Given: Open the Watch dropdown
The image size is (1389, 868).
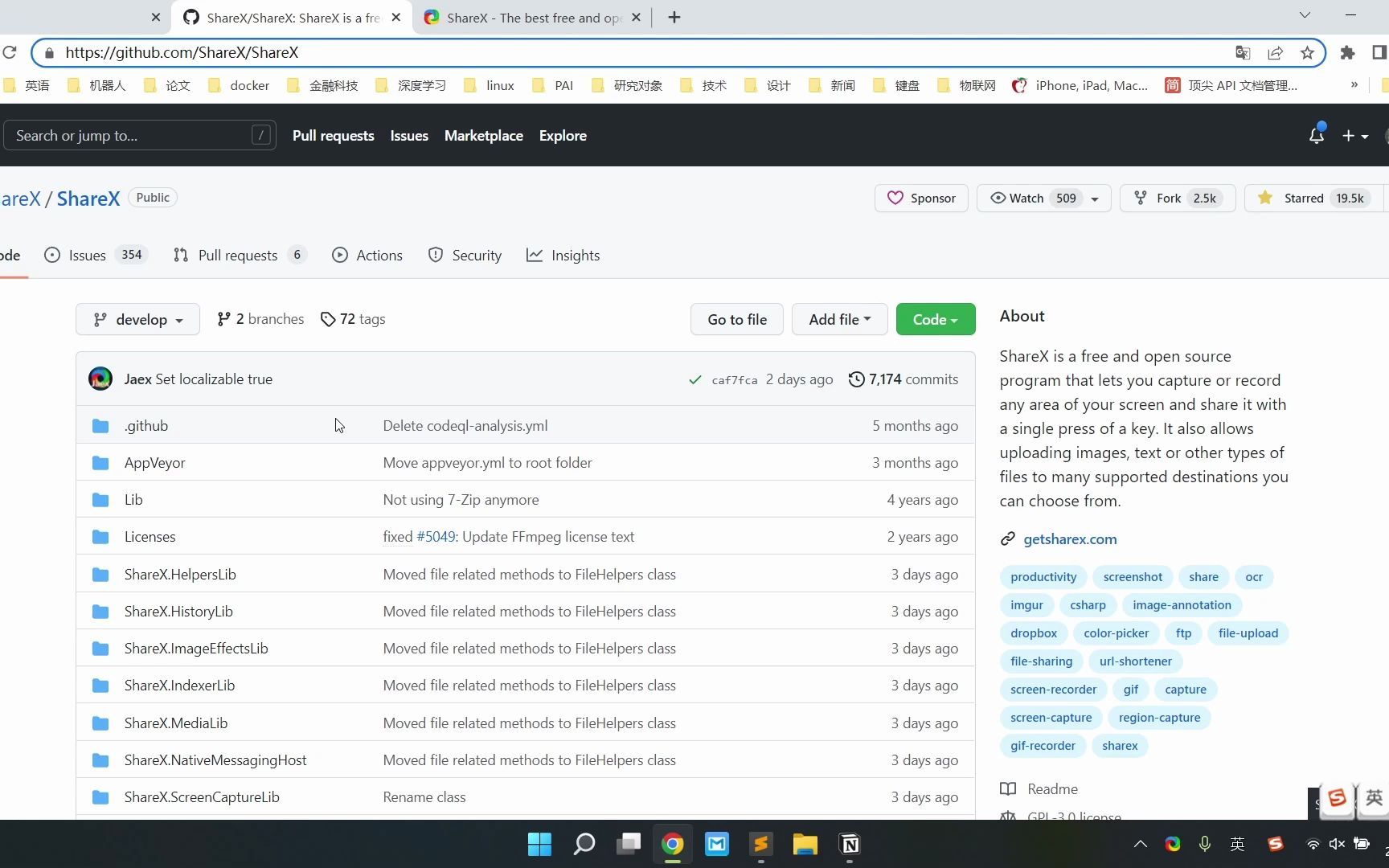Looking at the screenshot, I should 1043,198.
